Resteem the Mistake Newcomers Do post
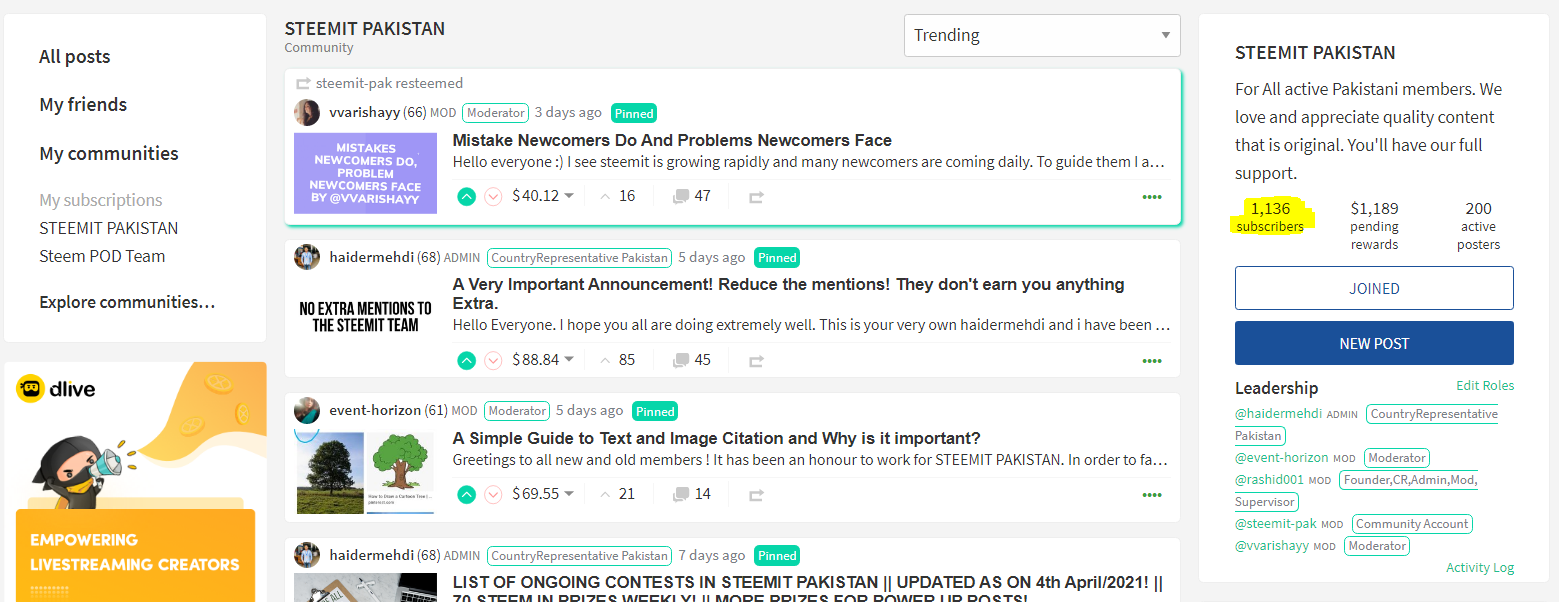The width and height of the screenshot is (1559, 602). pos(756,197)
